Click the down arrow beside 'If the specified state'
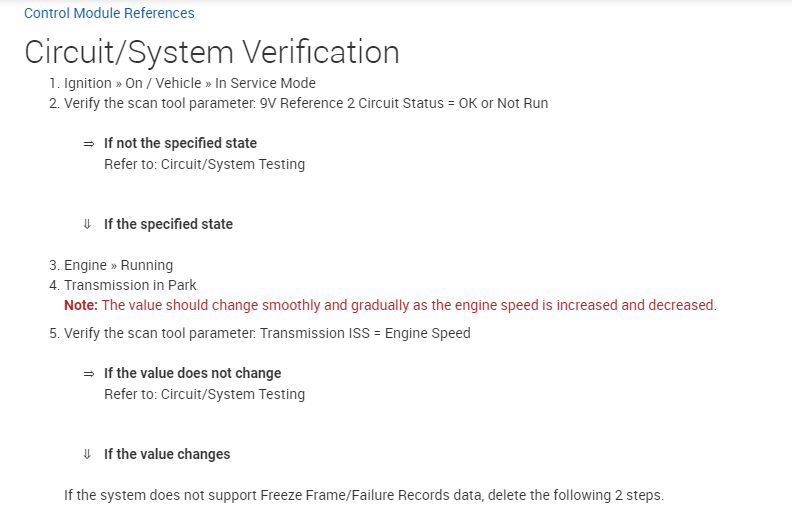Image resolution: width=792 pixels, height=508 pixels. [89, 225]
